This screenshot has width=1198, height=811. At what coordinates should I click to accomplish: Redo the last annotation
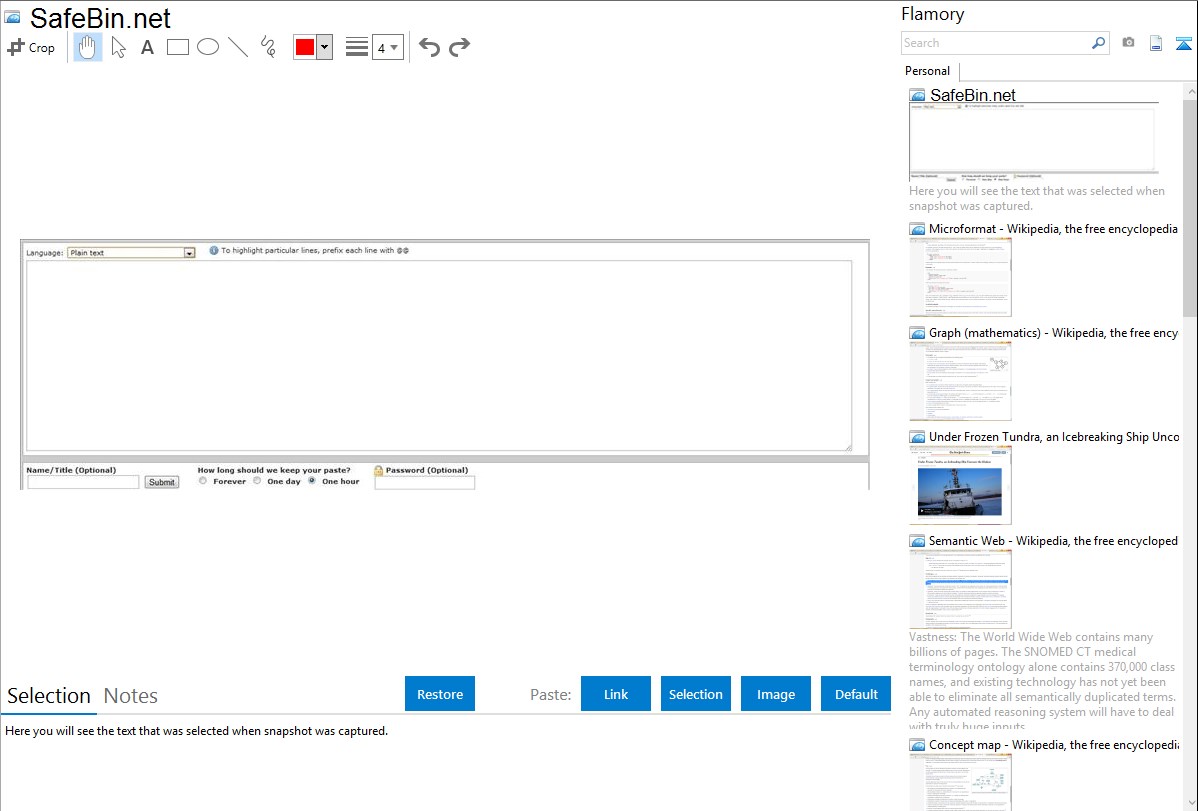(459, 47)
